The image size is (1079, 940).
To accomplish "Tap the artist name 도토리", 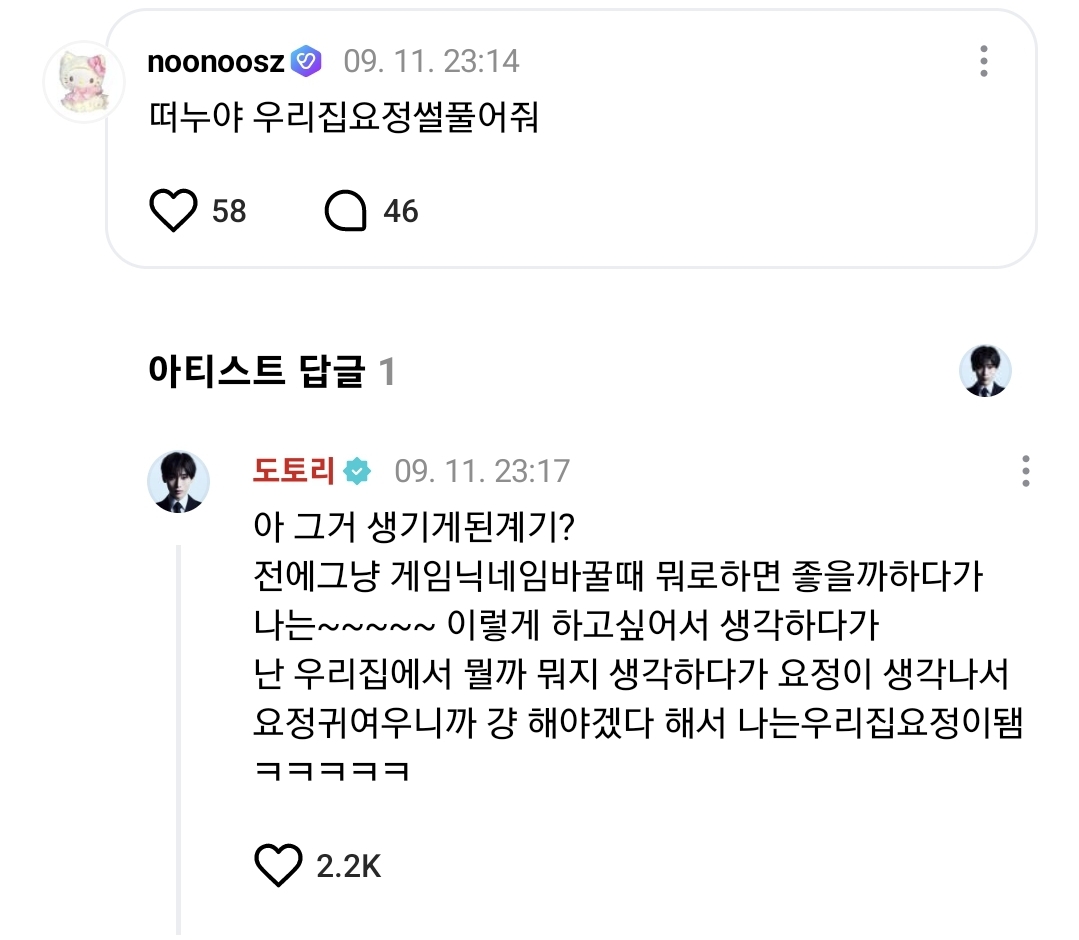I will (x=293, y=470).
